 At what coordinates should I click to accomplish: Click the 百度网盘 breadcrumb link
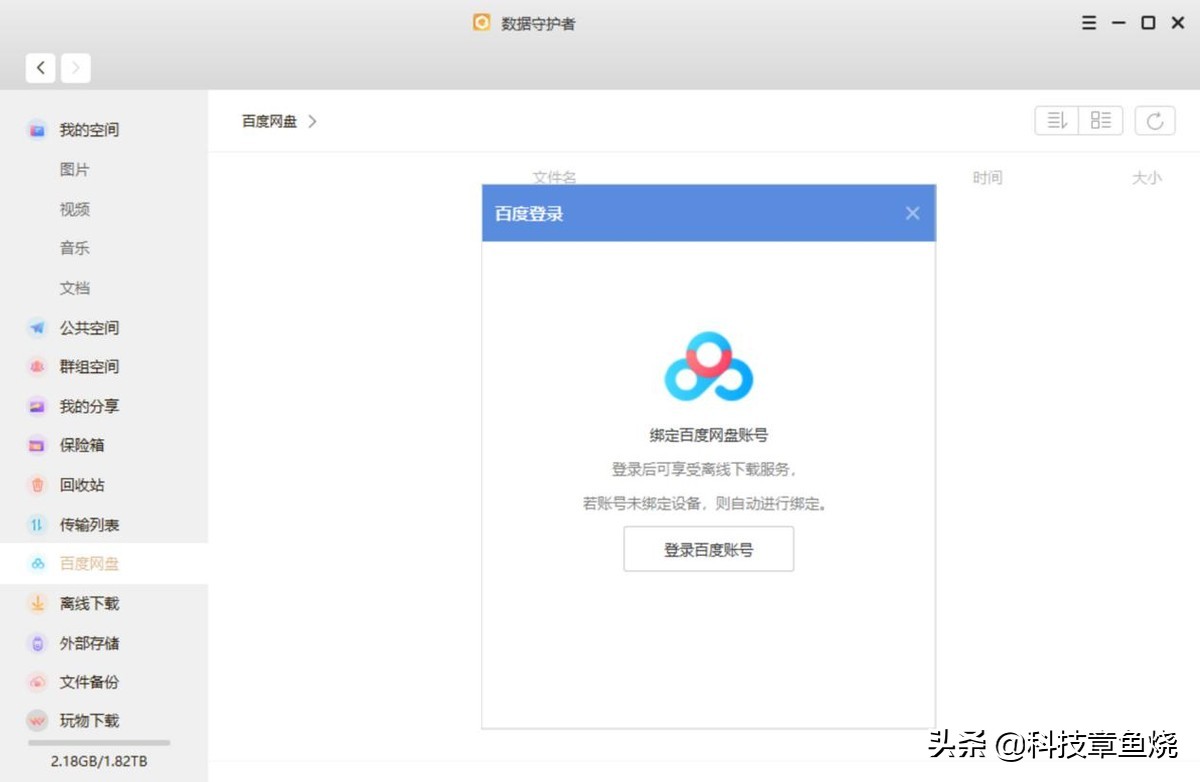[266, 121]
